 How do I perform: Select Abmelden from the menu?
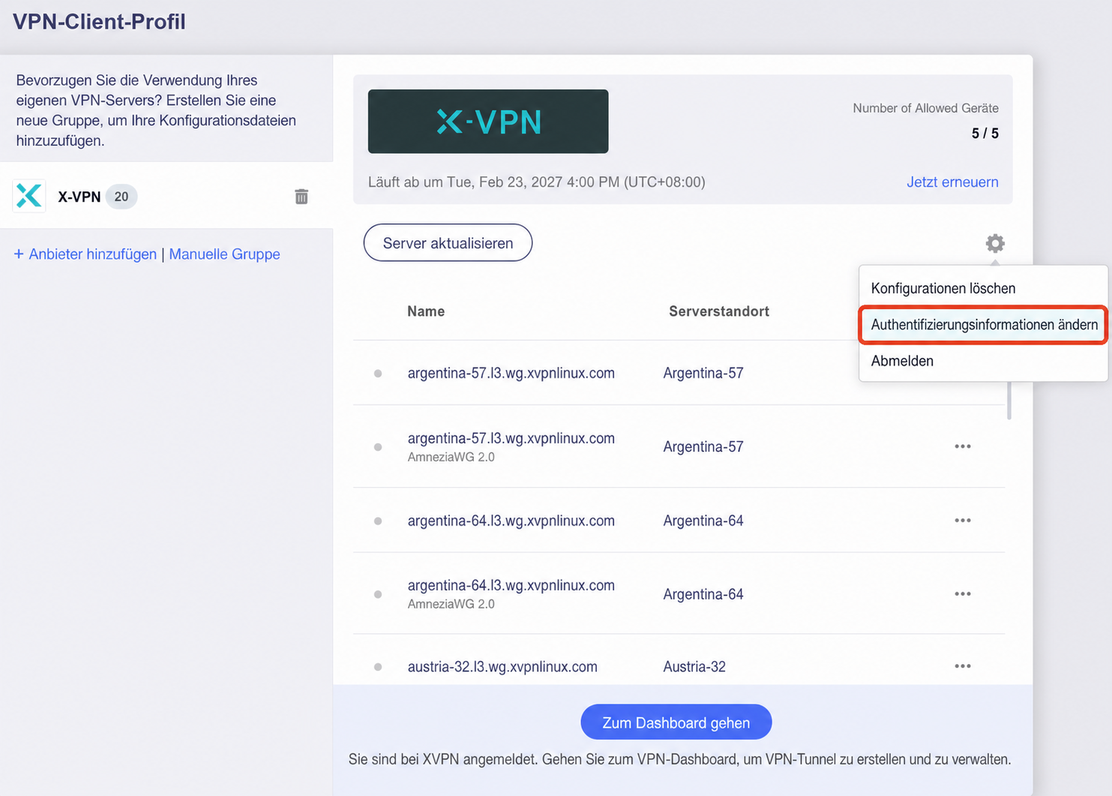[983, 361]
